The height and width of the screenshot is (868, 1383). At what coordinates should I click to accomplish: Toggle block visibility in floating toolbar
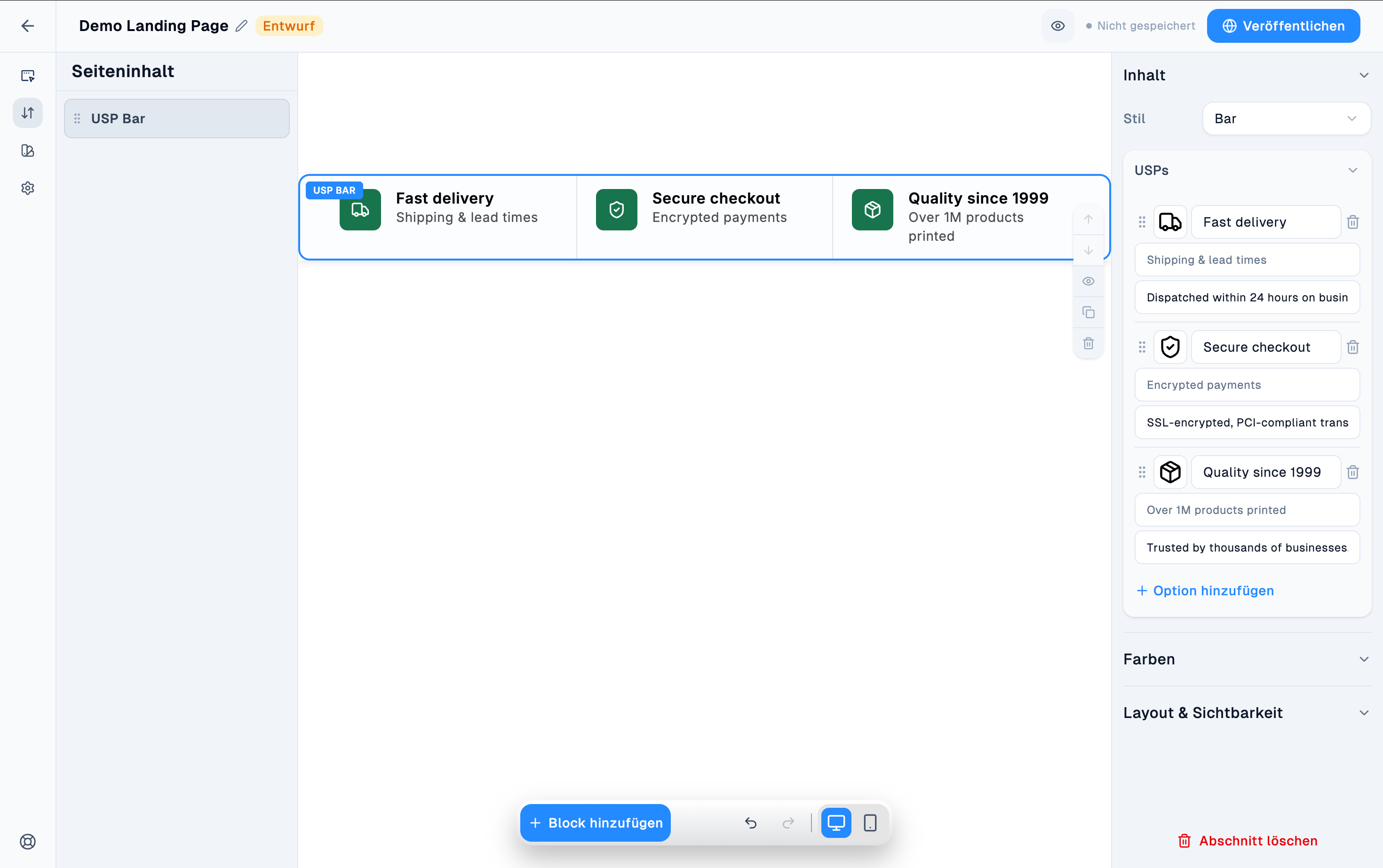click(x=1089, y=281)
